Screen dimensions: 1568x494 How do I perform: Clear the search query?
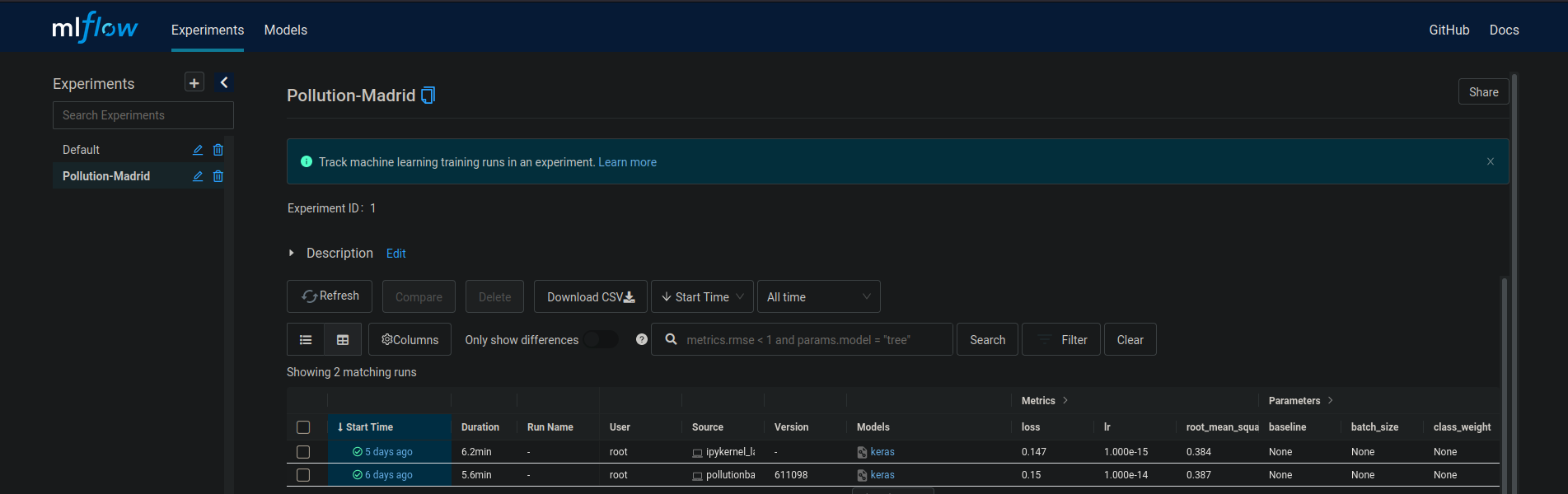pyautogui.click(x=1130, y=339)
